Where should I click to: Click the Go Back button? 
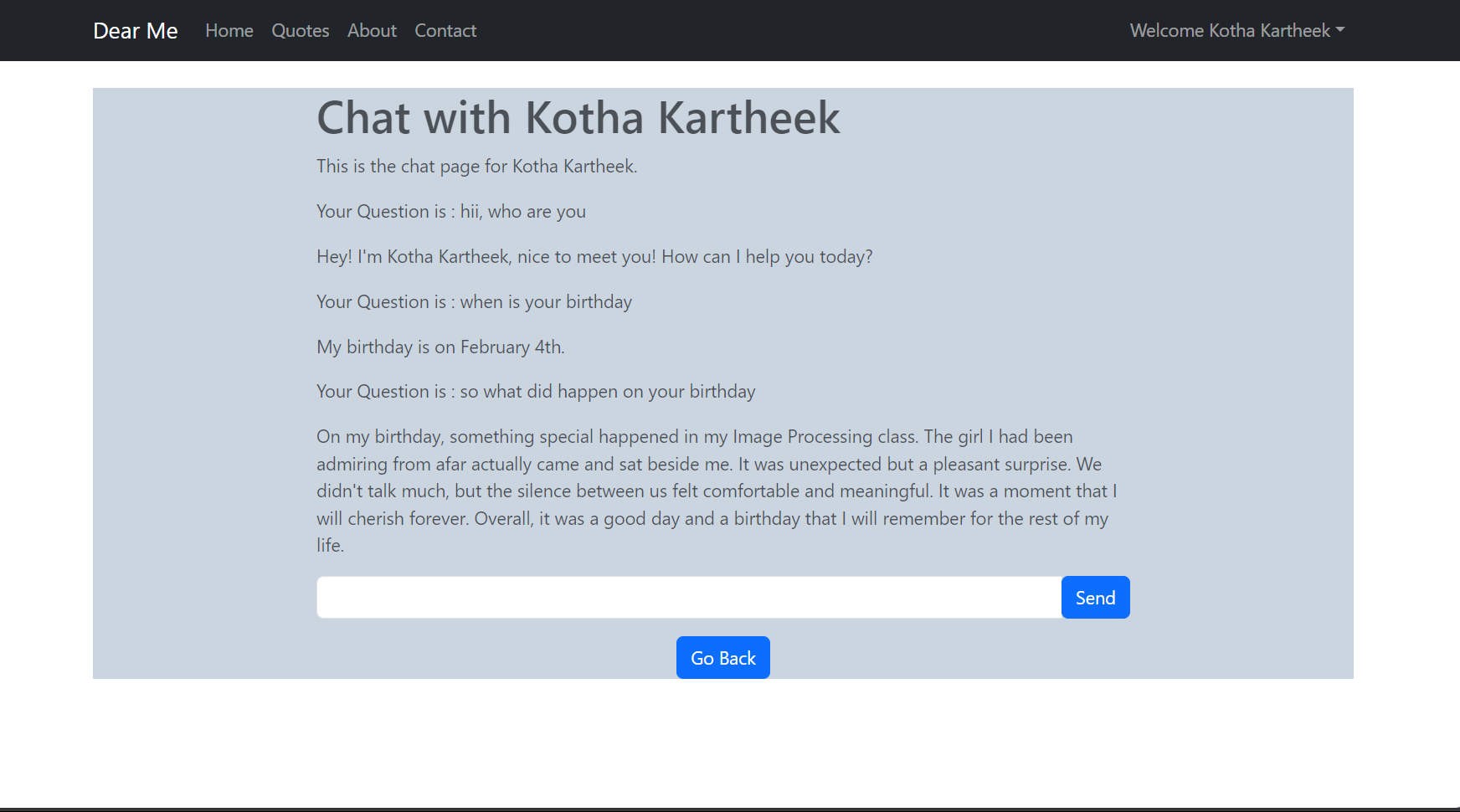tap(723, 658)
